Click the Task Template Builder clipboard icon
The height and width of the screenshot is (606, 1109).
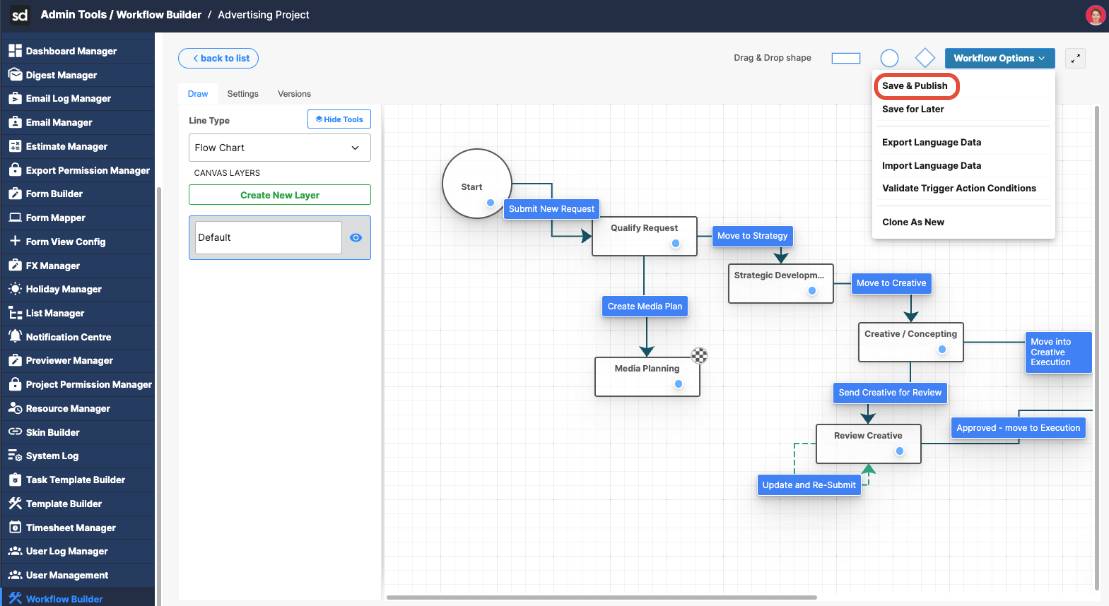(15, 479)
